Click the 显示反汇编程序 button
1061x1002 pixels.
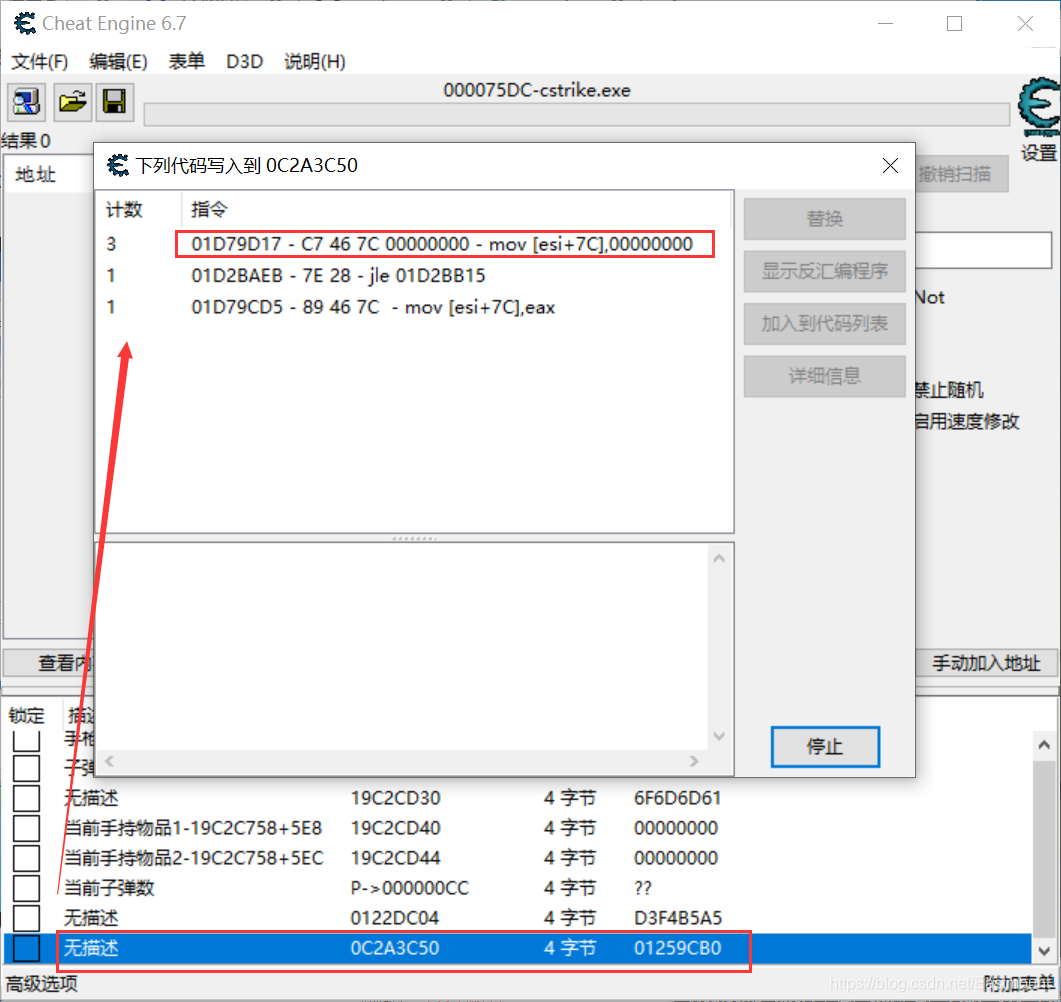pyautogui.click(x=824, y=271)
